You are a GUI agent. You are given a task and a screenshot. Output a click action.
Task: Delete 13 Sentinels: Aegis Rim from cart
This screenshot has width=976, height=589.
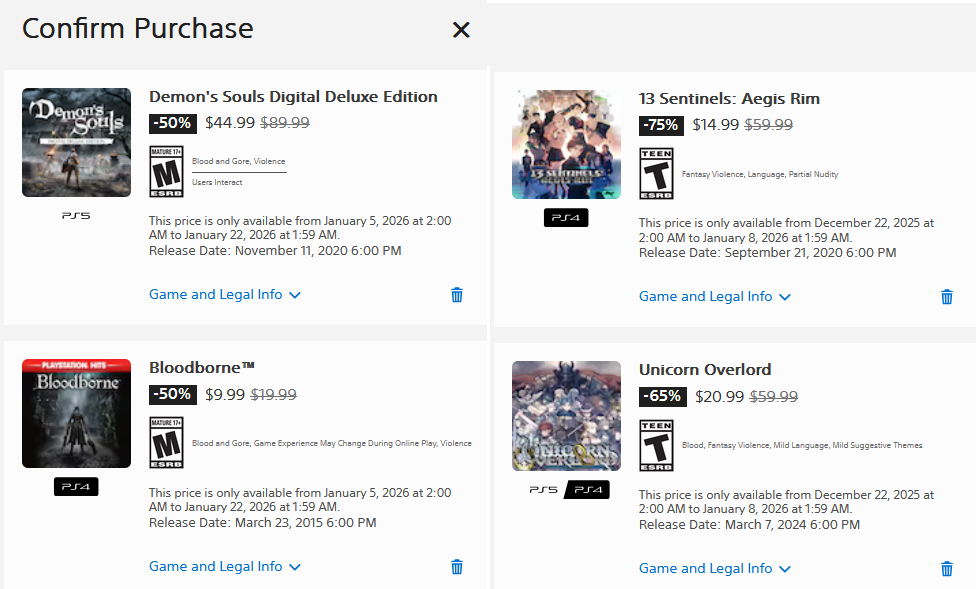pyautogui.click(x=947, y=297)
